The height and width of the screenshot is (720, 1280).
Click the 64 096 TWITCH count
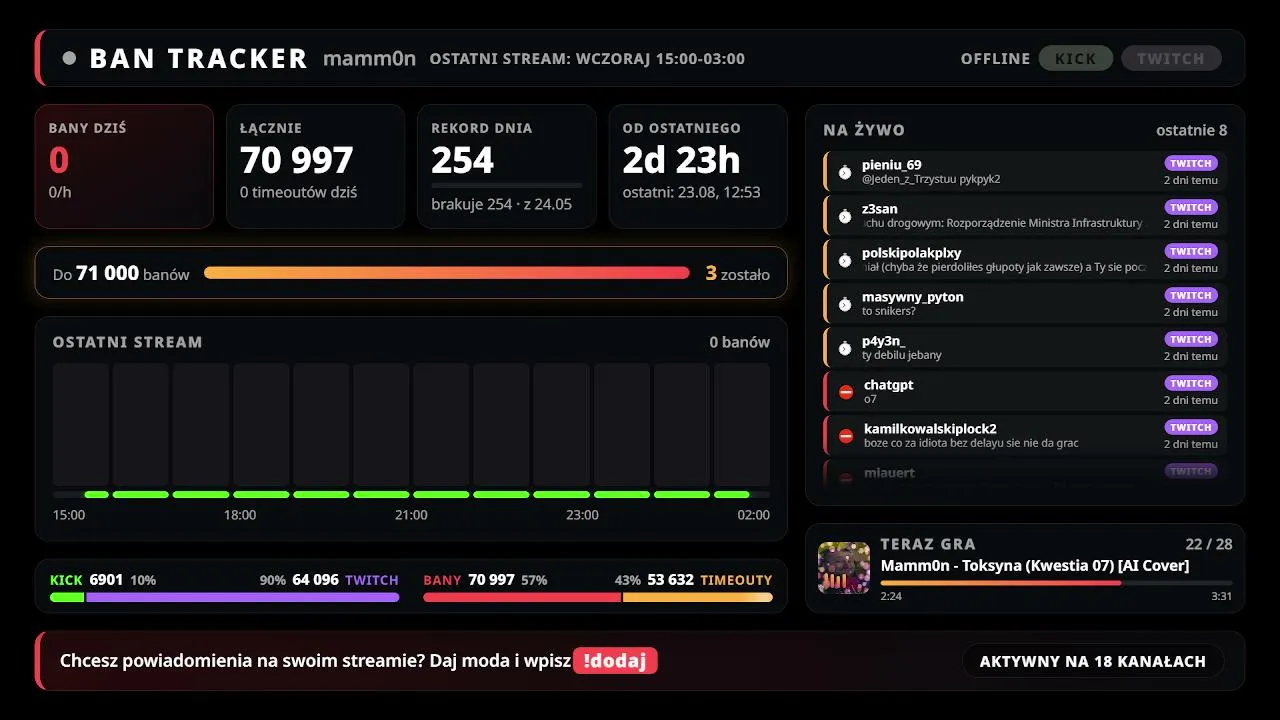[x=316, y=580]
